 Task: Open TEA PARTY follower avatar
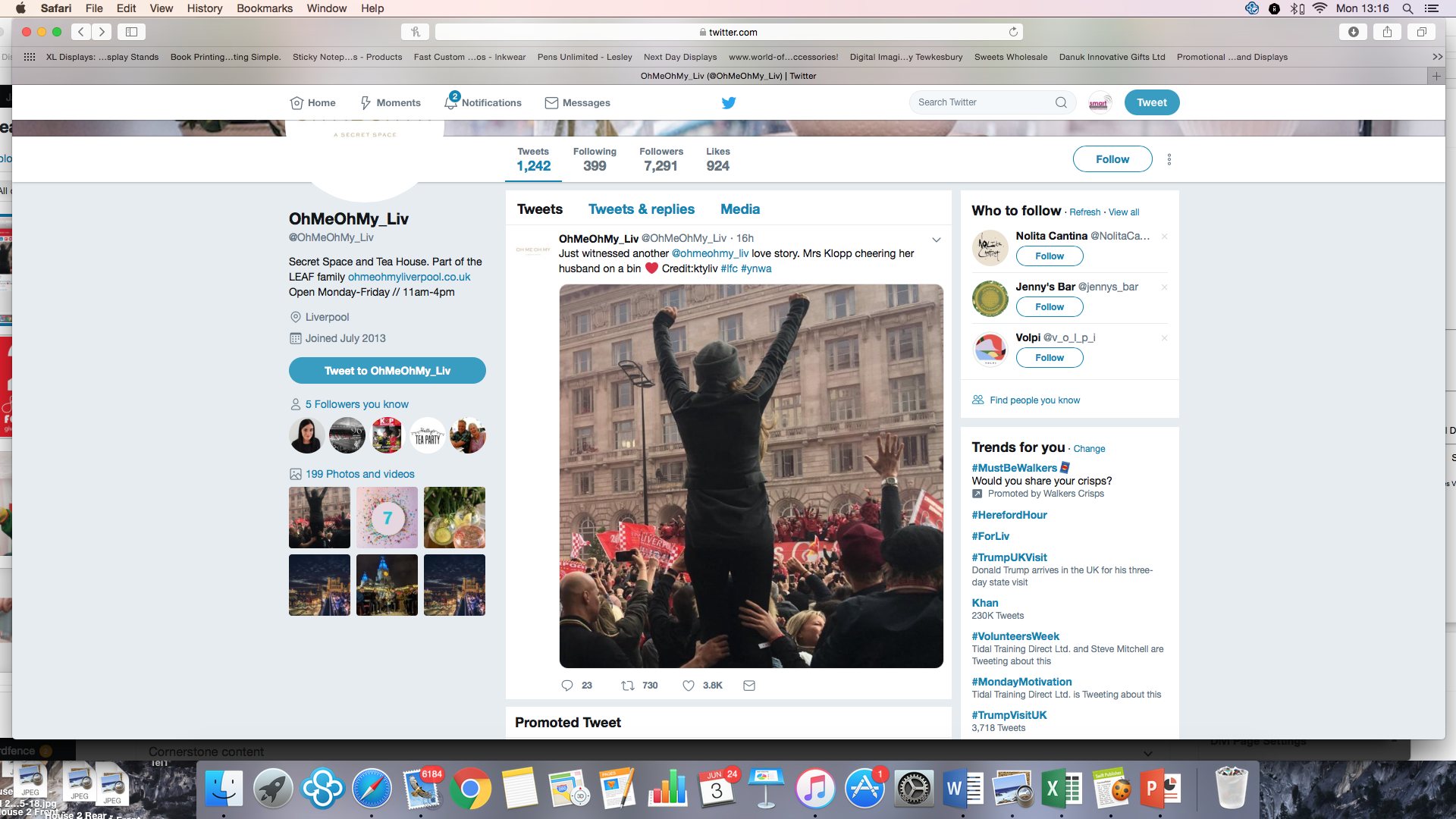(428, 435)
